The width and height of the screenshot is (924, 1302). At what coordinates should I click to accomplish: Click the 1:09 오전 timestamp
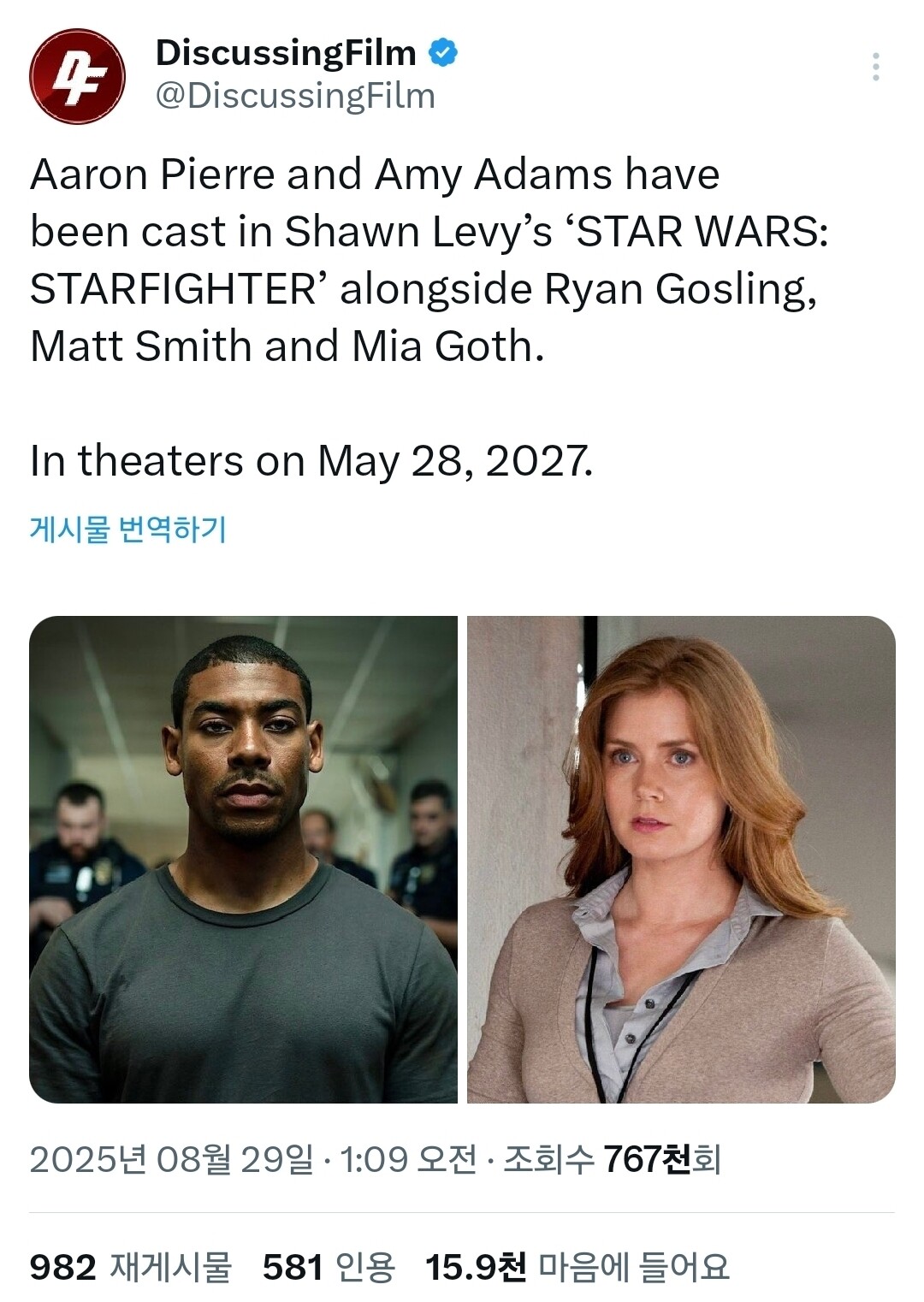[x=408, y=1160]
